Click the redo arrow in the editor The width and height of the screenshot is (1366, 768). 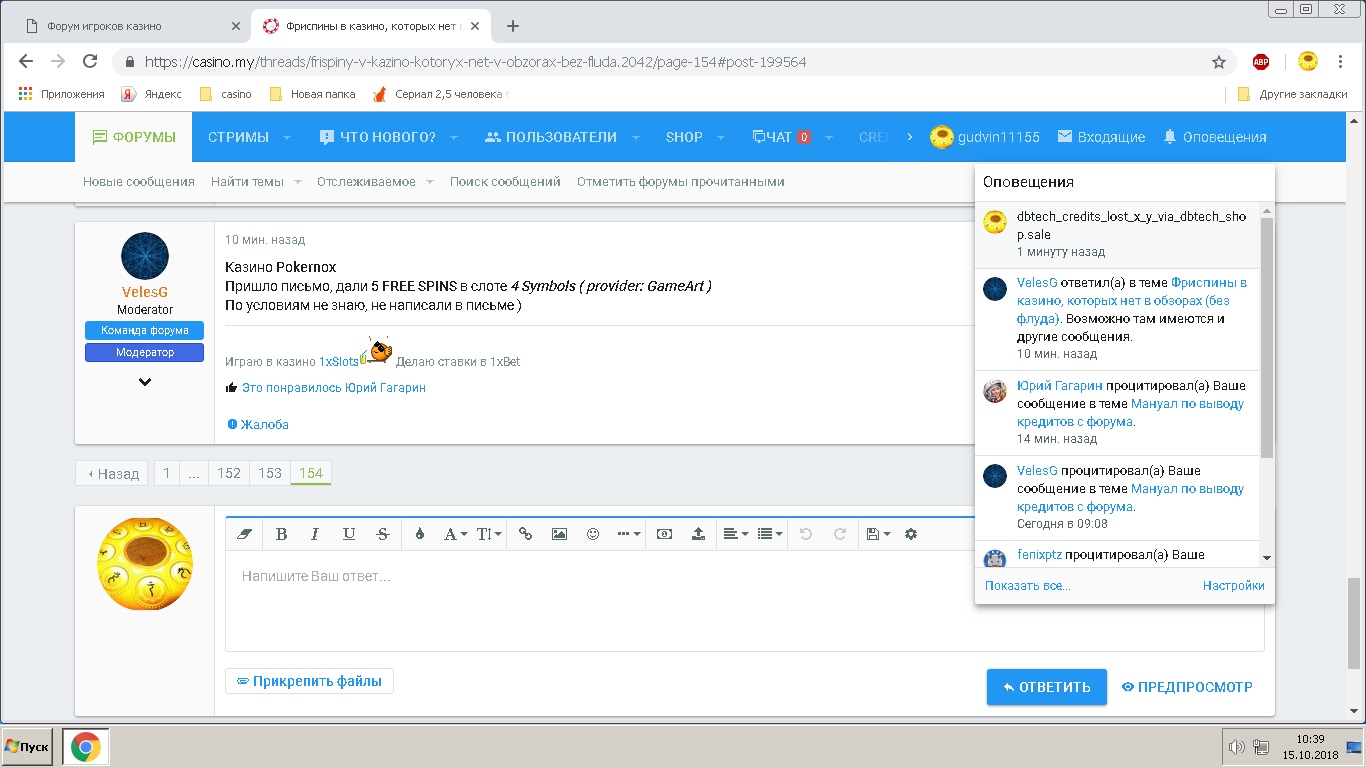(840, 534)
